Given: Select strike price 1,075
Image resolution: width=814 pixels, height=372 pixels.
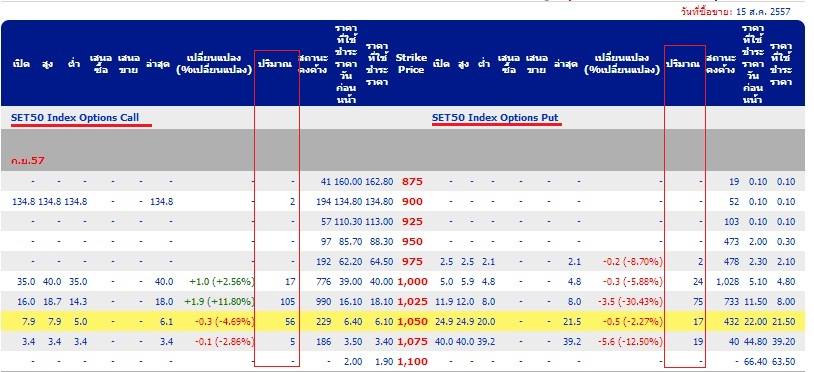Looking at the screenshot, I should pos(412,341).
